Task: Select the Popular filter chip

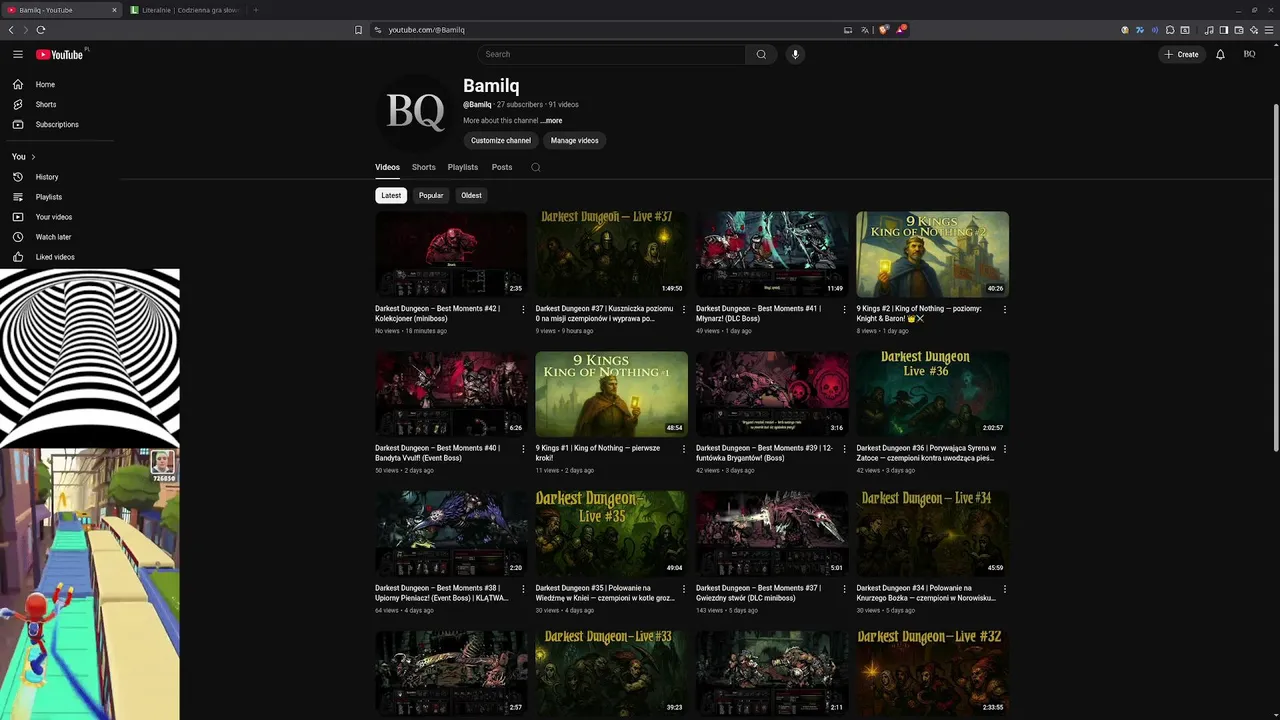Action: coord(431,195)
